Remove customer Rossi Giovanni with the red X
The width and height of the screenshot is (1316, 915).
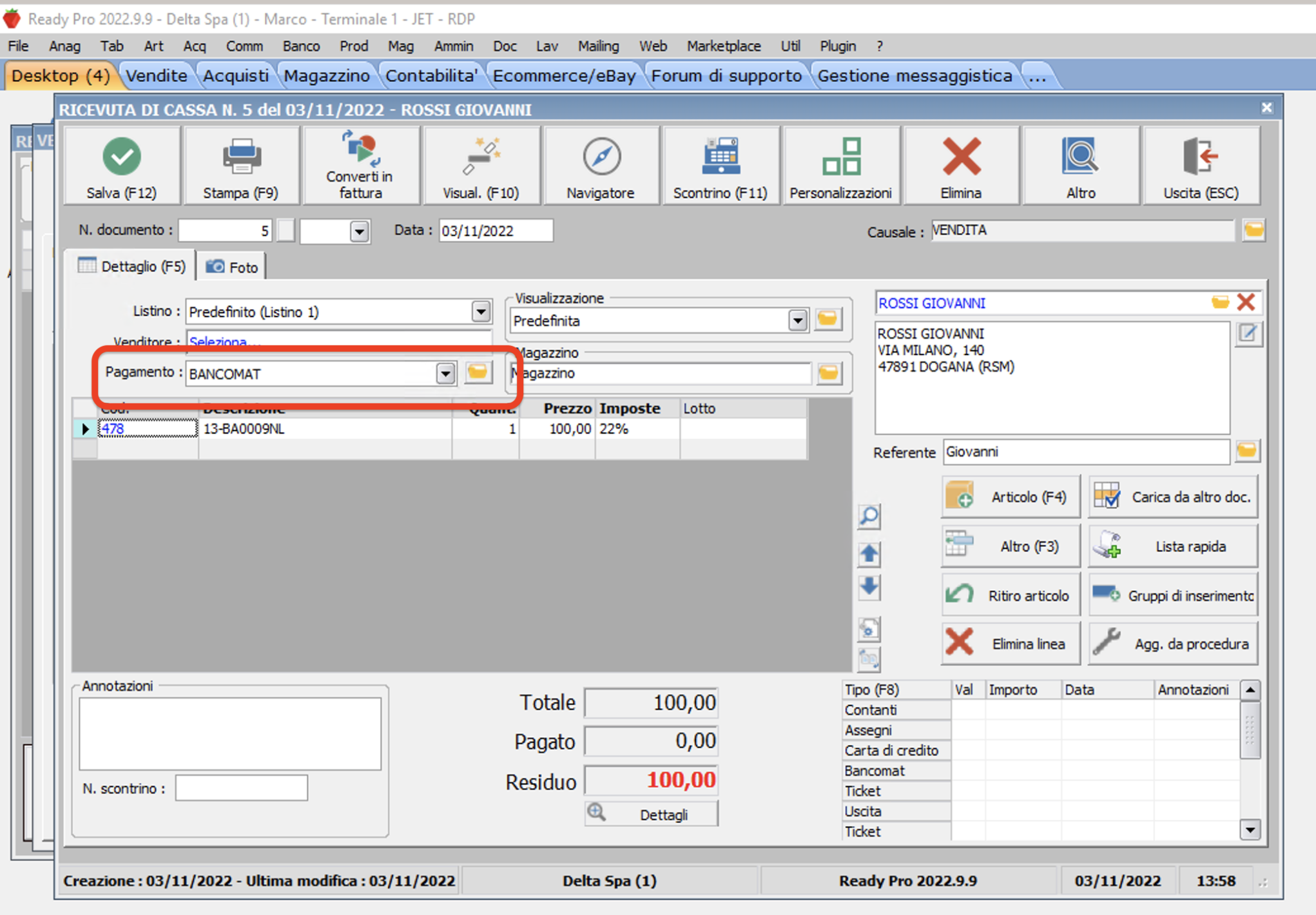[1246, 302]
